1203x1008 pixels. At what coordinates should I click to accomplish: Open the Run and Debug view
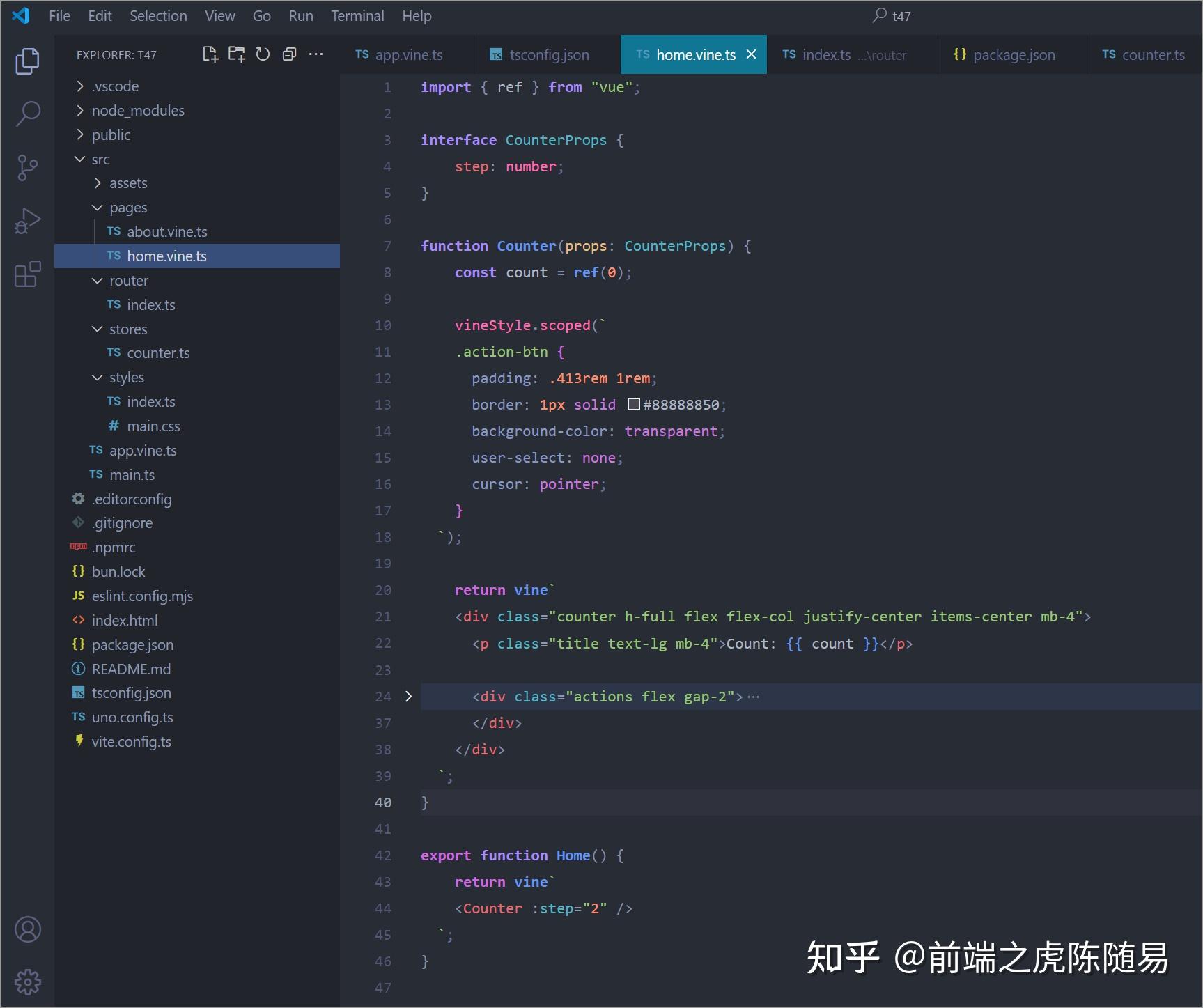coord(27,220)
